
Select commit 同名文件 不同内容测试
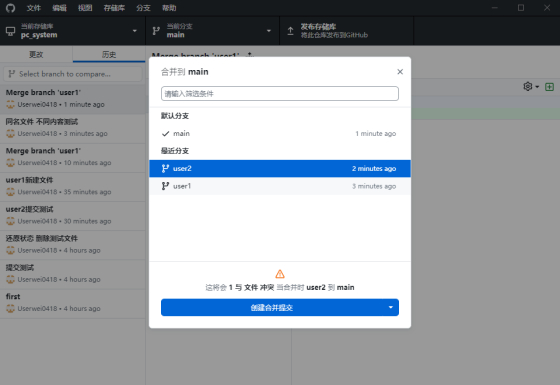pyautogui.click(x=72, y=128)
